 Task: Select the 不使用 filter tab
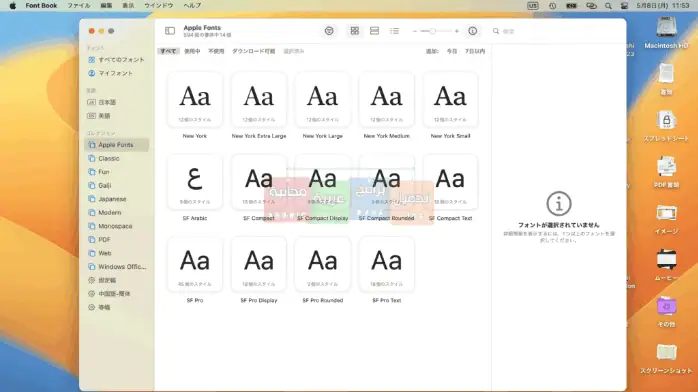point(216,51)
